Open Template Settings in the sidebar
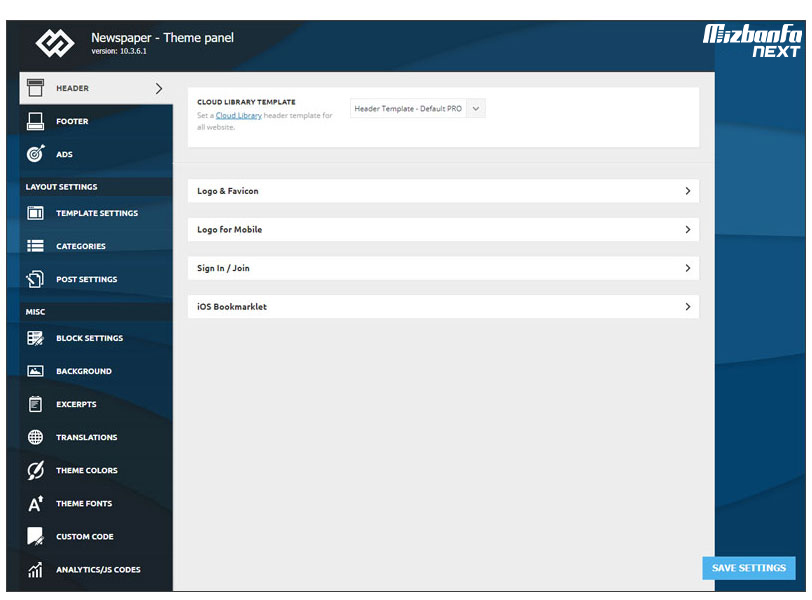 coord(96,213)
